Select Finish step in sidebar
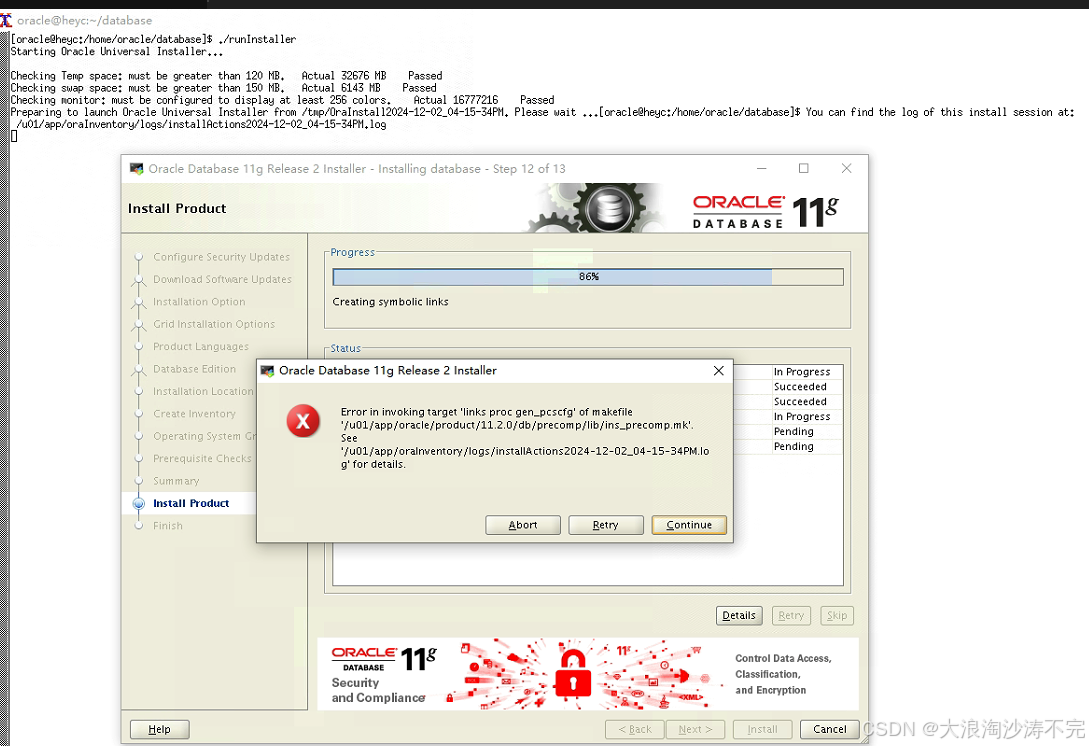The image size is (1089, 746). point(168,526)
